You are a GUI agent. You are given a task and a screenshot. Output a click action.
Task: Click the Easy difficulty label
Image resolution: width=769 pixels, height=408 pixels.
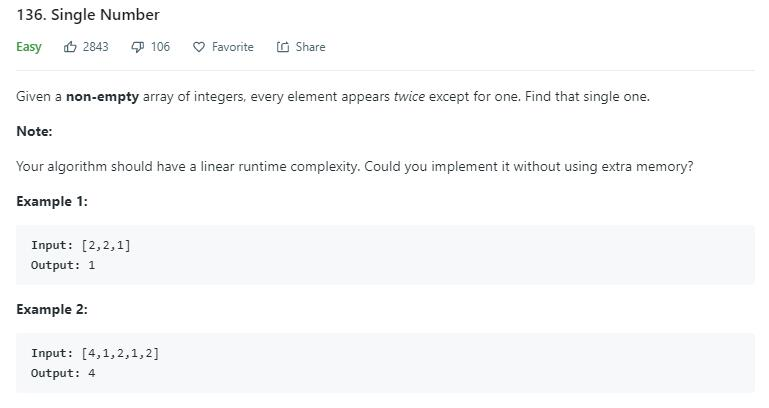(29, 47)
